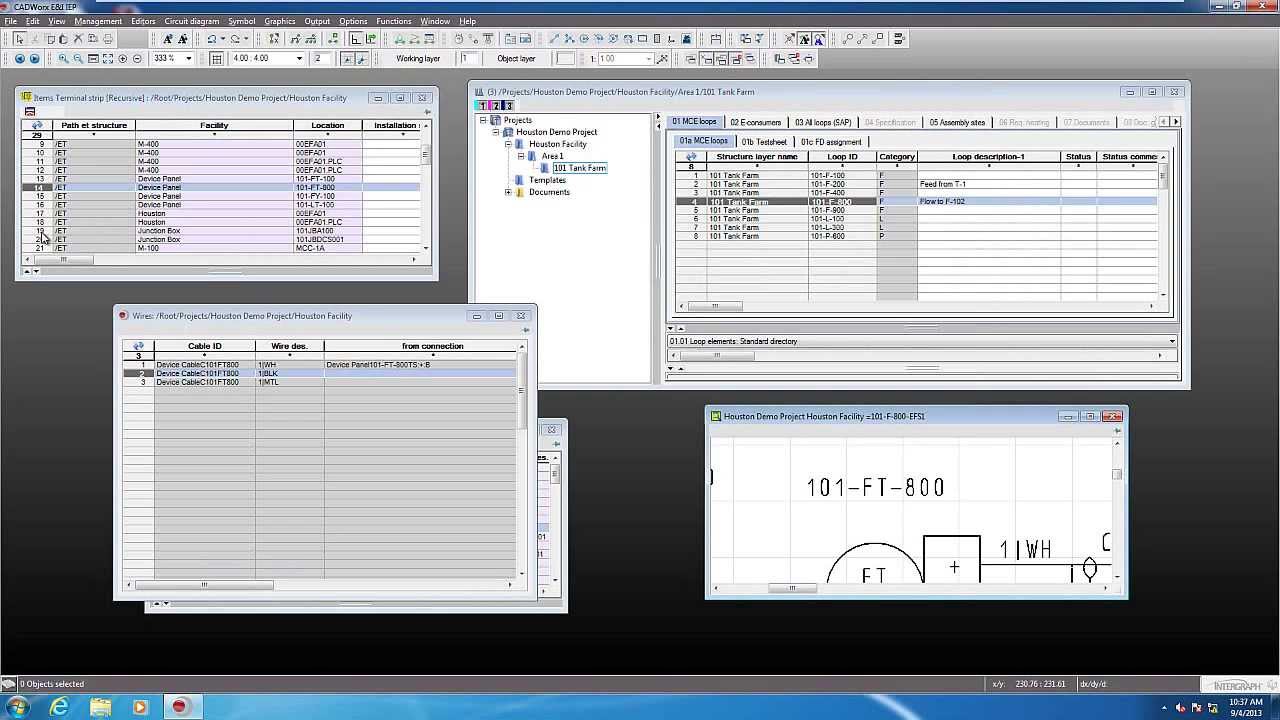Click the zoom in magnifier icon

pos(63,58)
